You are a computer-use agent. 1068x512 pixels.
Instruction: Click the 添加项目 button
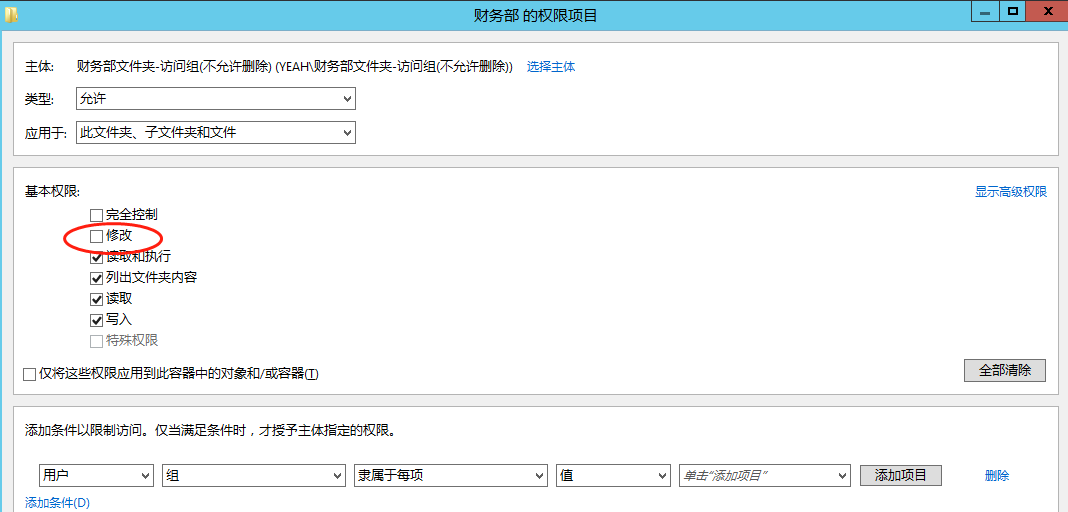pyautogui.click(x=901, y=475)
